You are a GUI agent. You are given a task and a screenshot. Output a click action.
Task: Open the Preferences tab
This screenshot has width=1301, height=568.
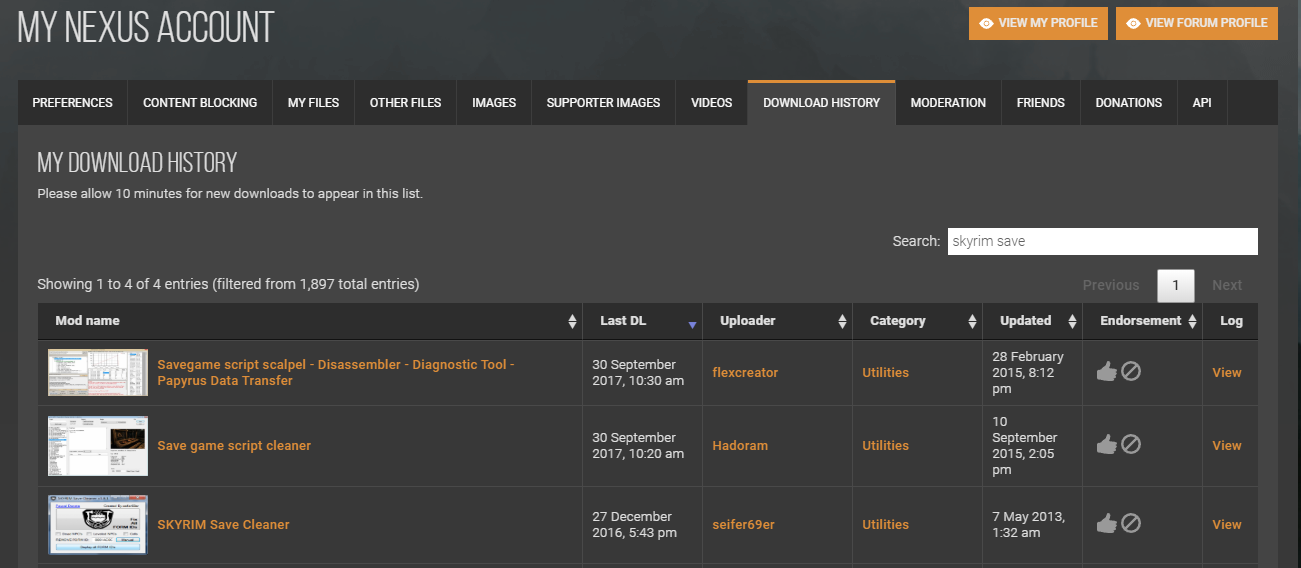73,103
